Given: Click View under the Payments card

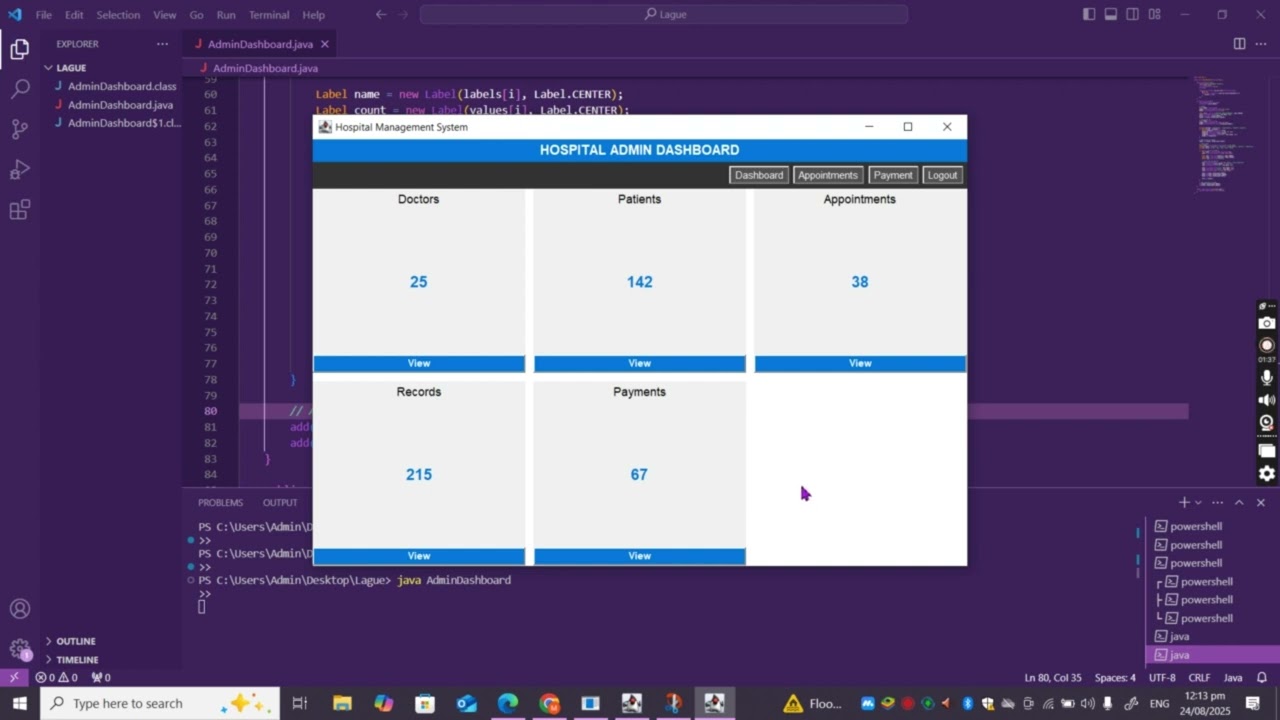Looking at the screenshot, I should click(640, 556).
